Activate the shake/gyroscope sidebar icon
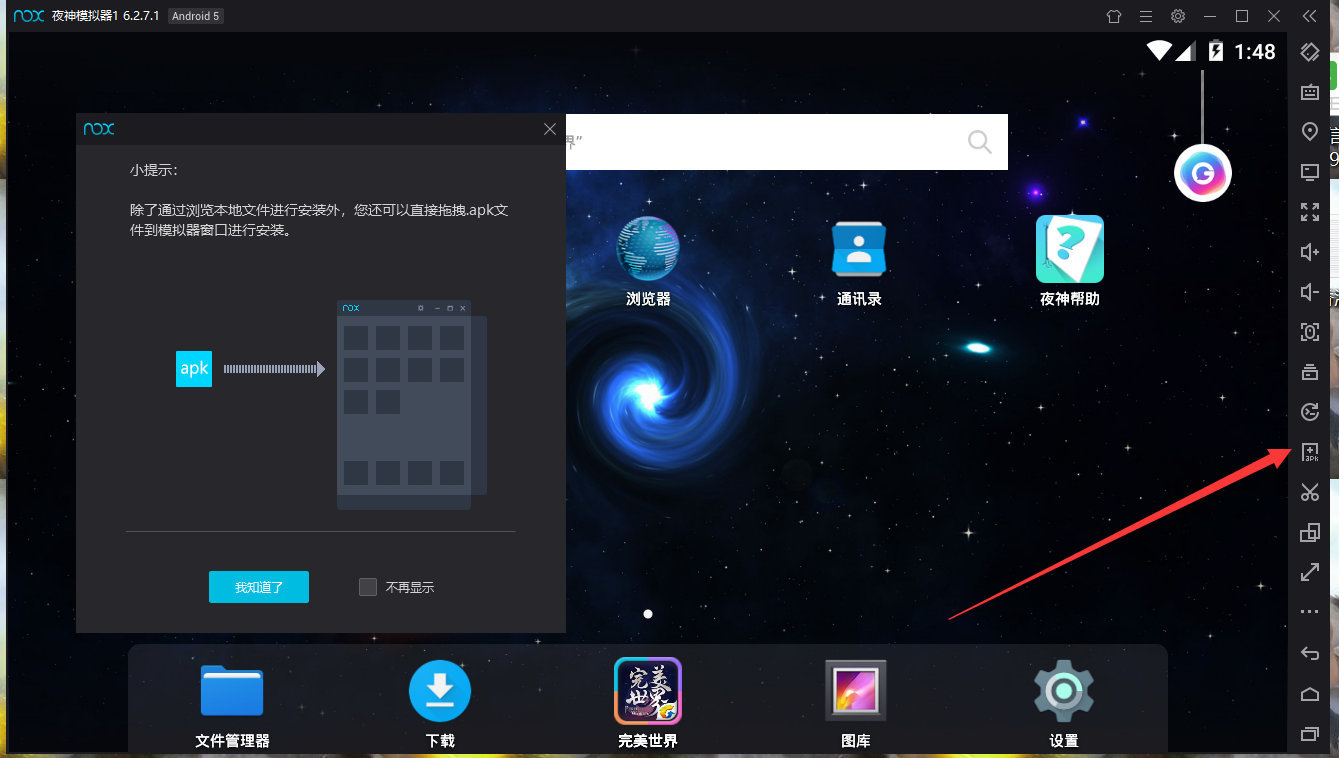The width and height of the screenshot is (1339, 758). (x=1309, y=411)
